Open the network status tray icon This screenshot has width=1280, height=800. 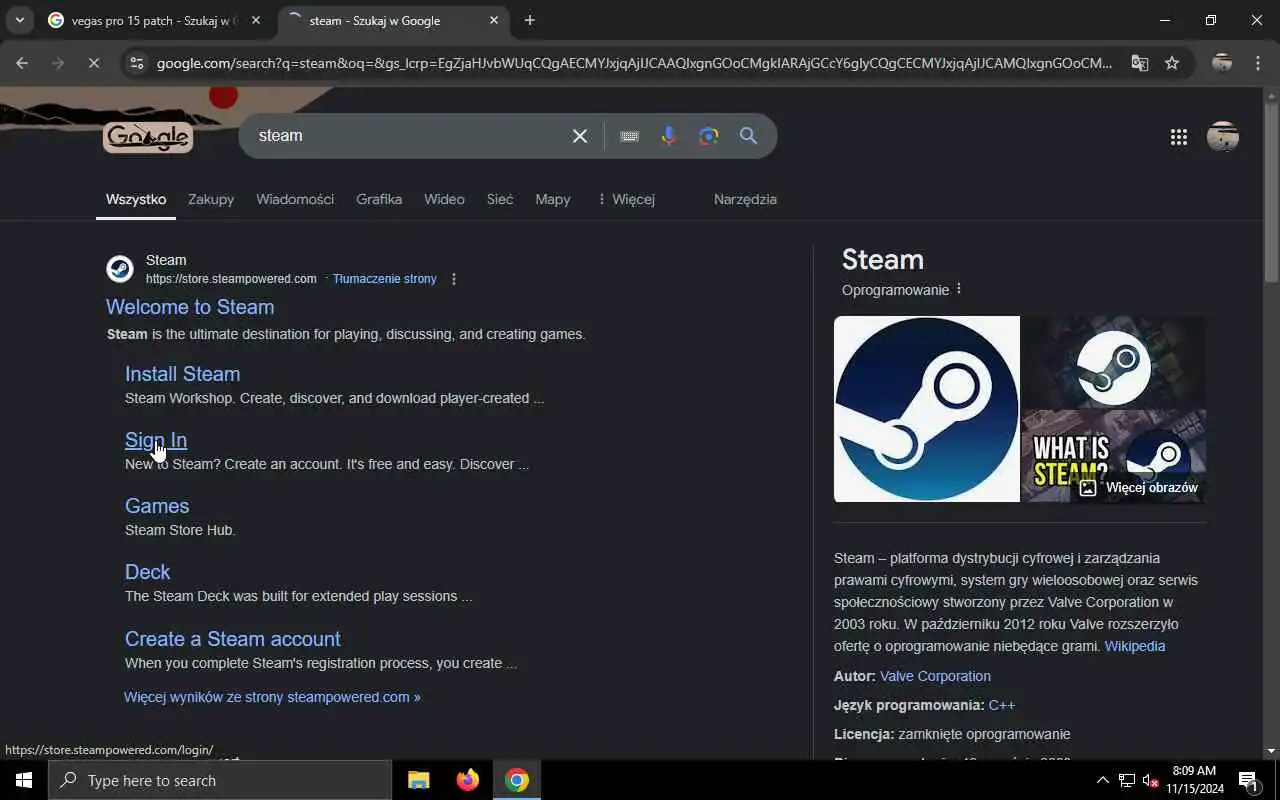(1127, 780)
